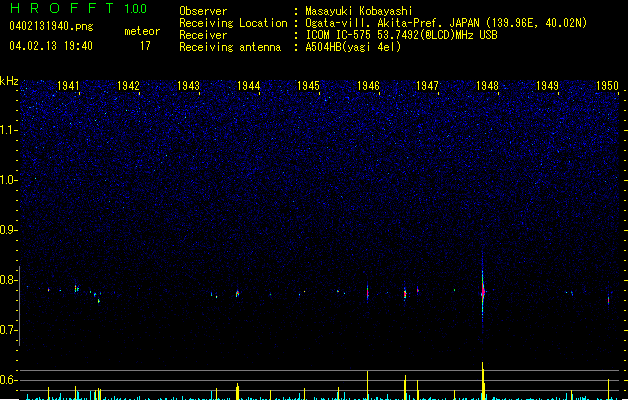
Task: Click the 1.1 kHz axis label
Action: point(8,130)
